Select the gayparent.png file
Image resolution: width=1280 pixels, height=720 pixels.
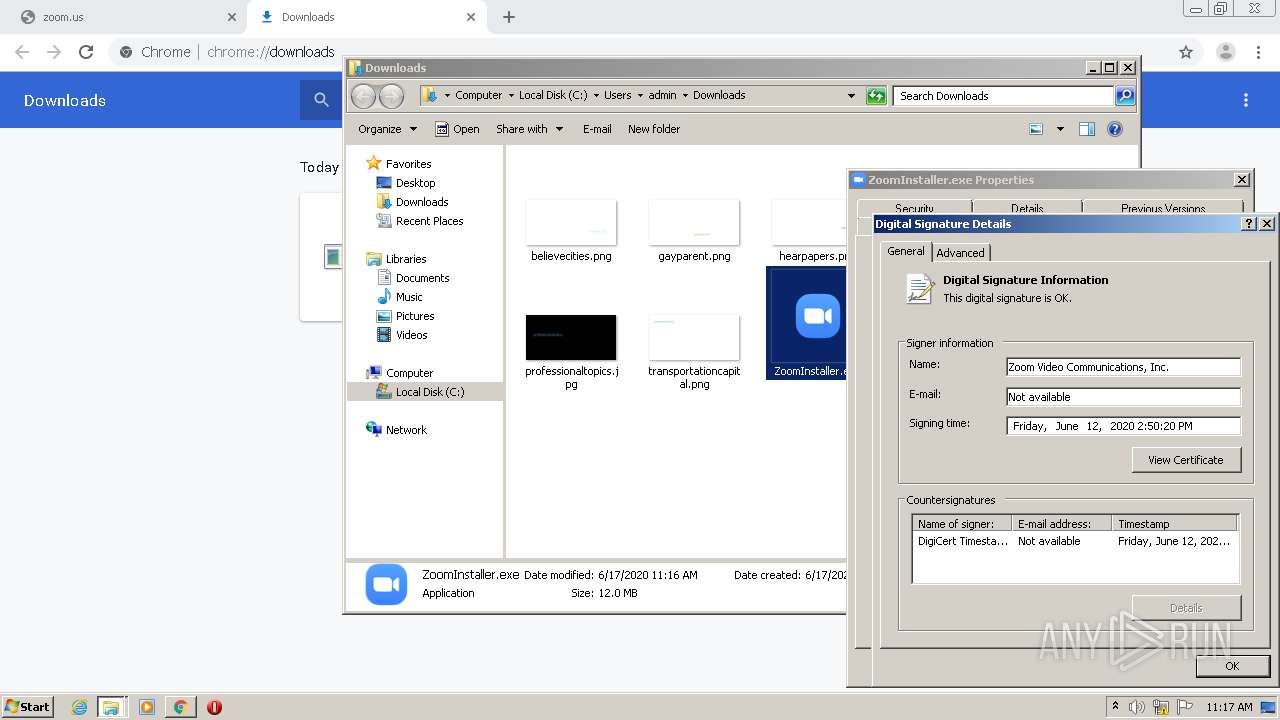point(694,231)
